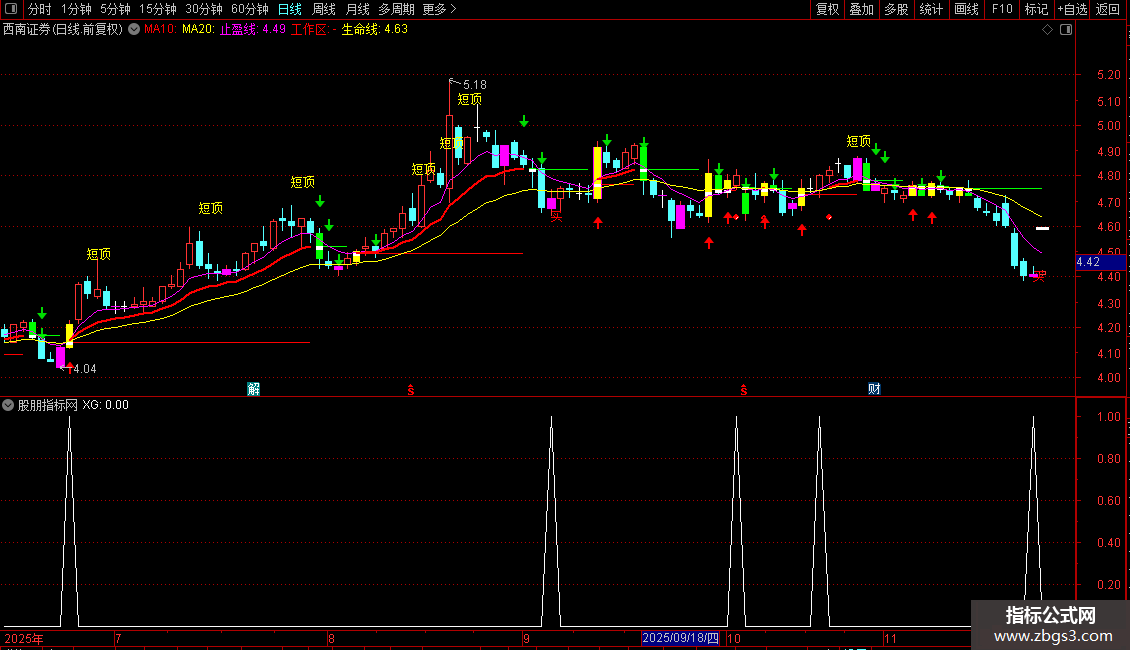Click the 解 info marker on timeline
This screenshot has width=1130, height=650.
[254, 389]
